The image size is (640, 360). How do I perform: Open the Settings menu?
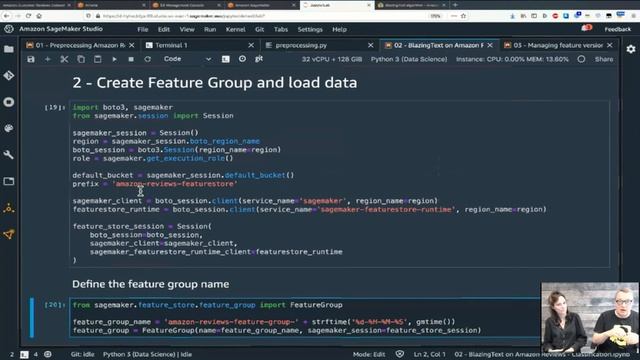310,29
